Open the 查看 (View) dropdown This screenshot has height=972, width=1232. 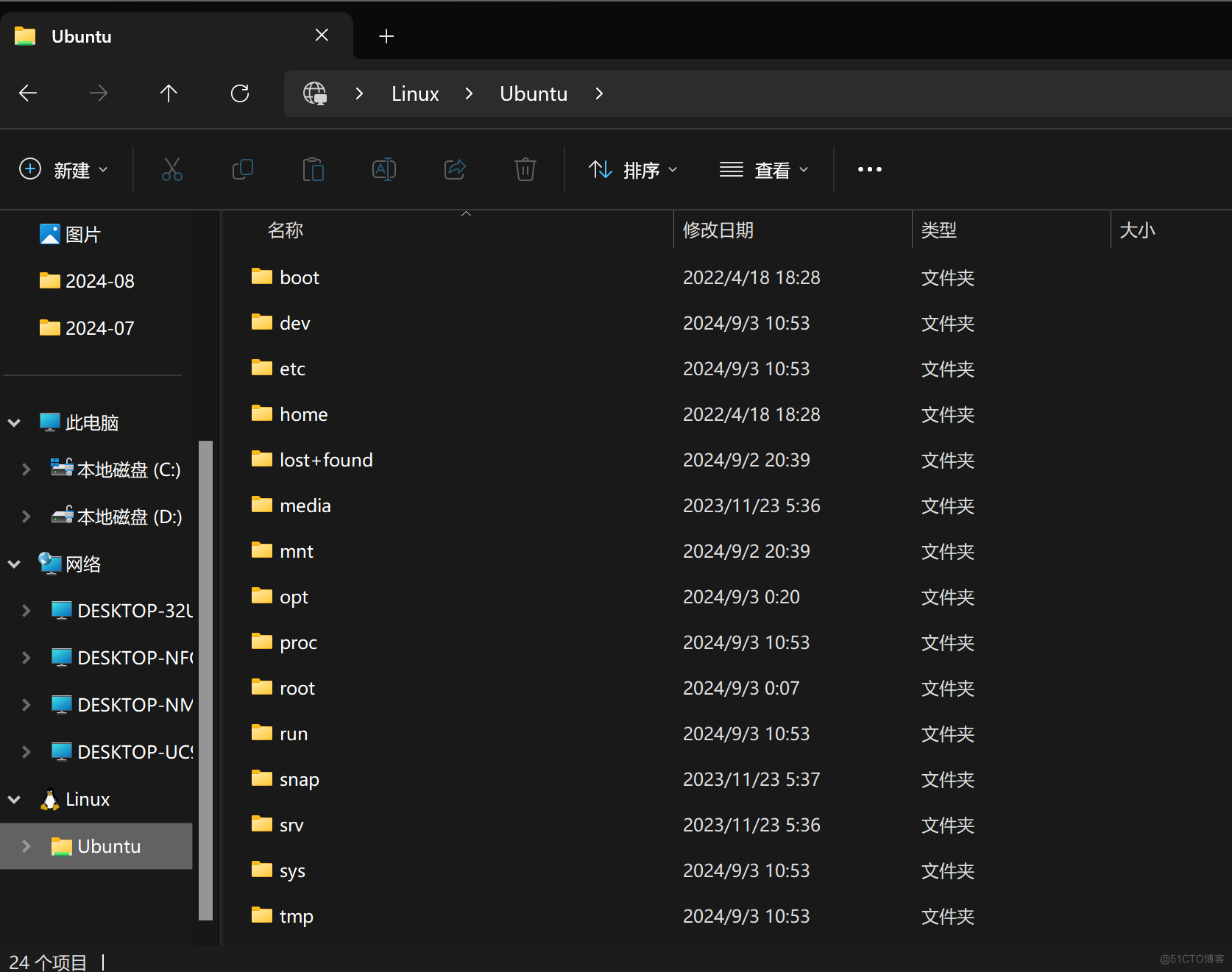(765, 170)
